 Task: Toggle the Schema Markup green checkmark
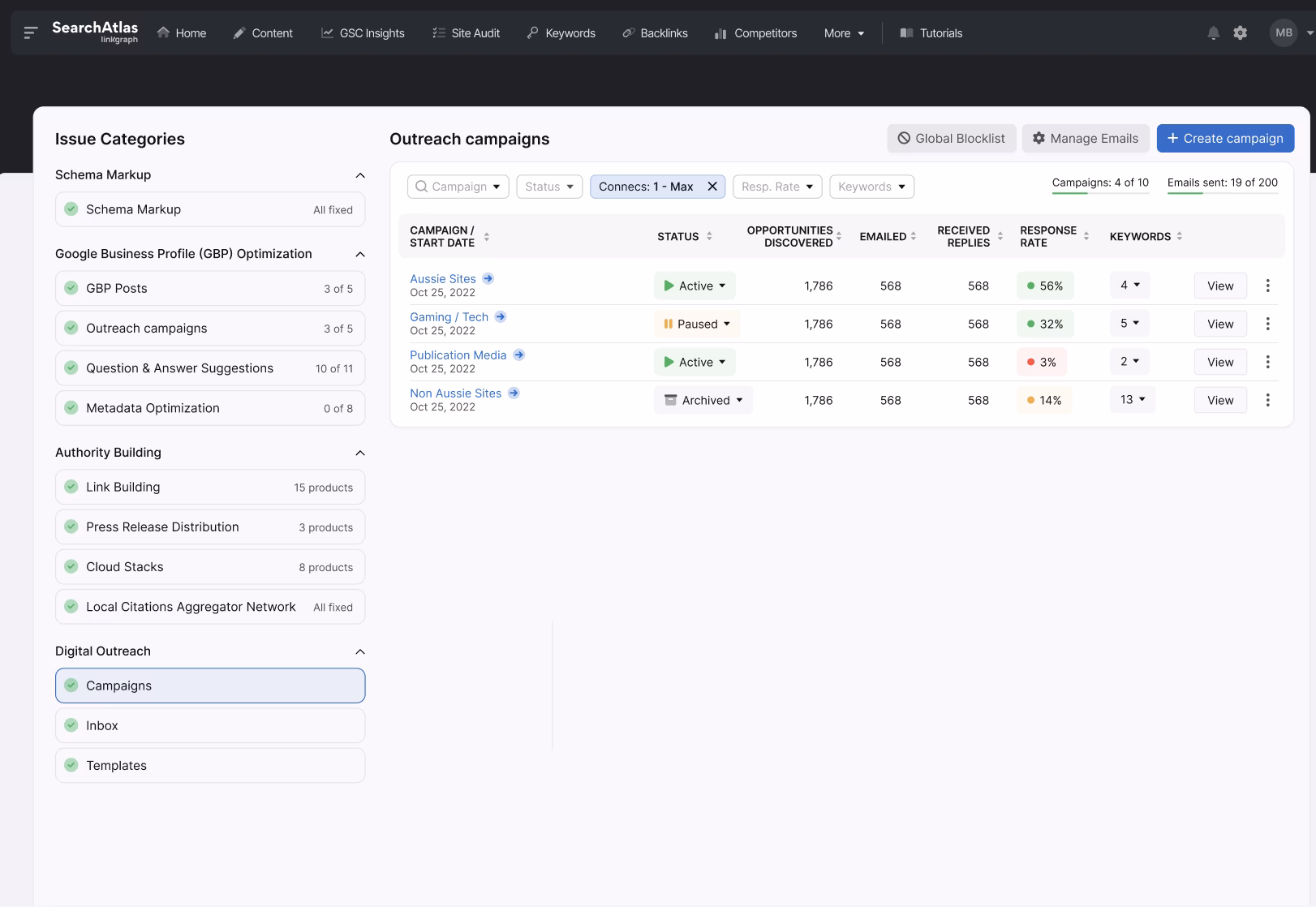pyautogui.click(x=71, y=209)
